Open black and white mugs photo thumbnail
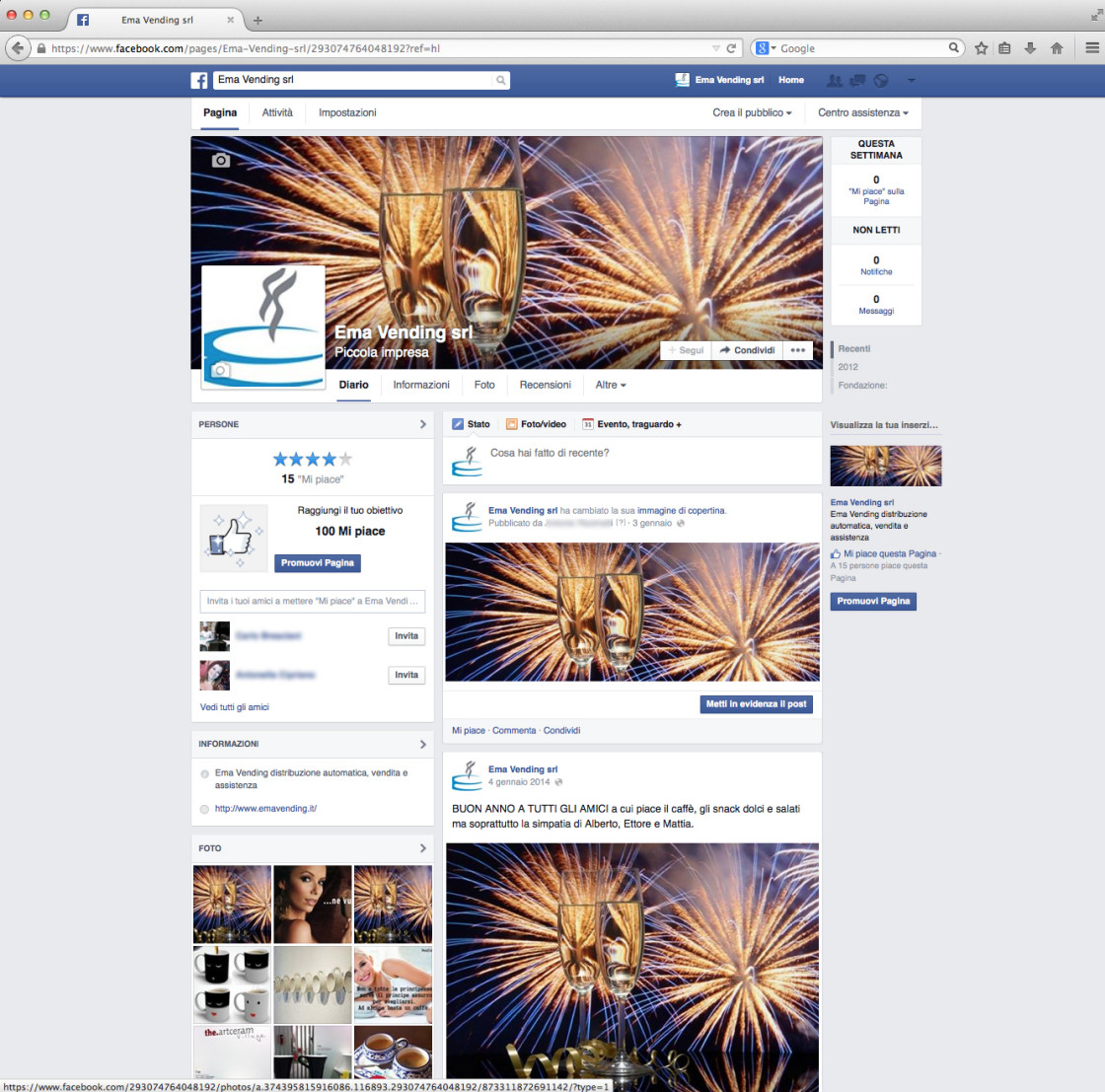This screenshot has width=1105, height=1092. tap(232, 984)
